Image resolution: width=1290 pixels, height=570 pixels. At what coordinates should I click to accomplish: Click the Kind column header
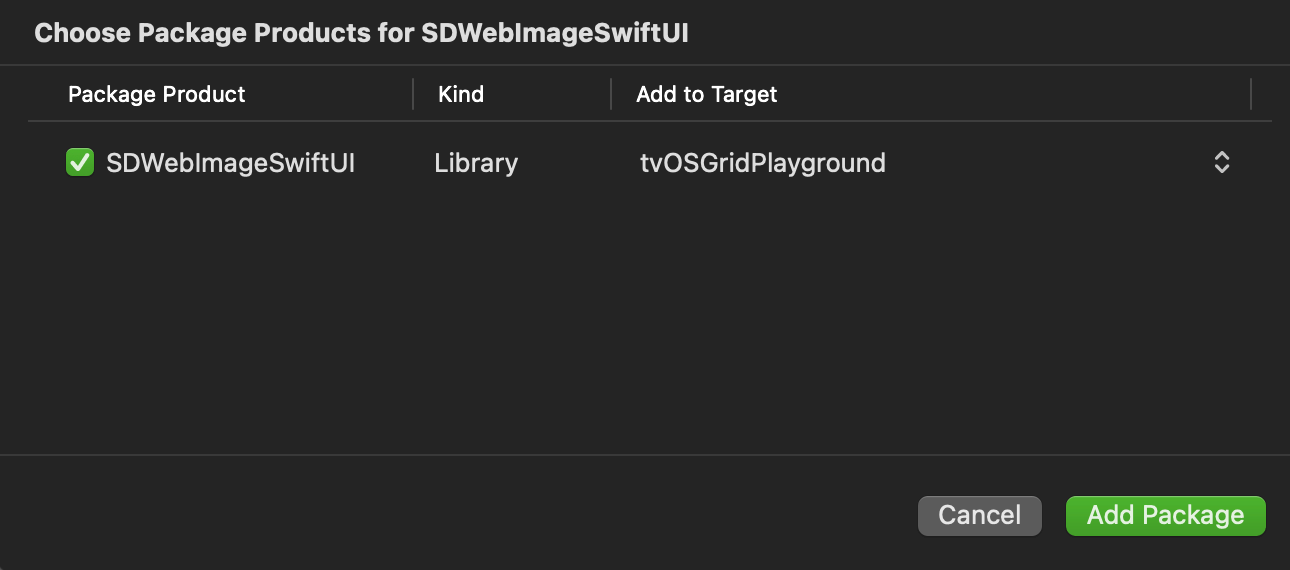tap(461, 94)
